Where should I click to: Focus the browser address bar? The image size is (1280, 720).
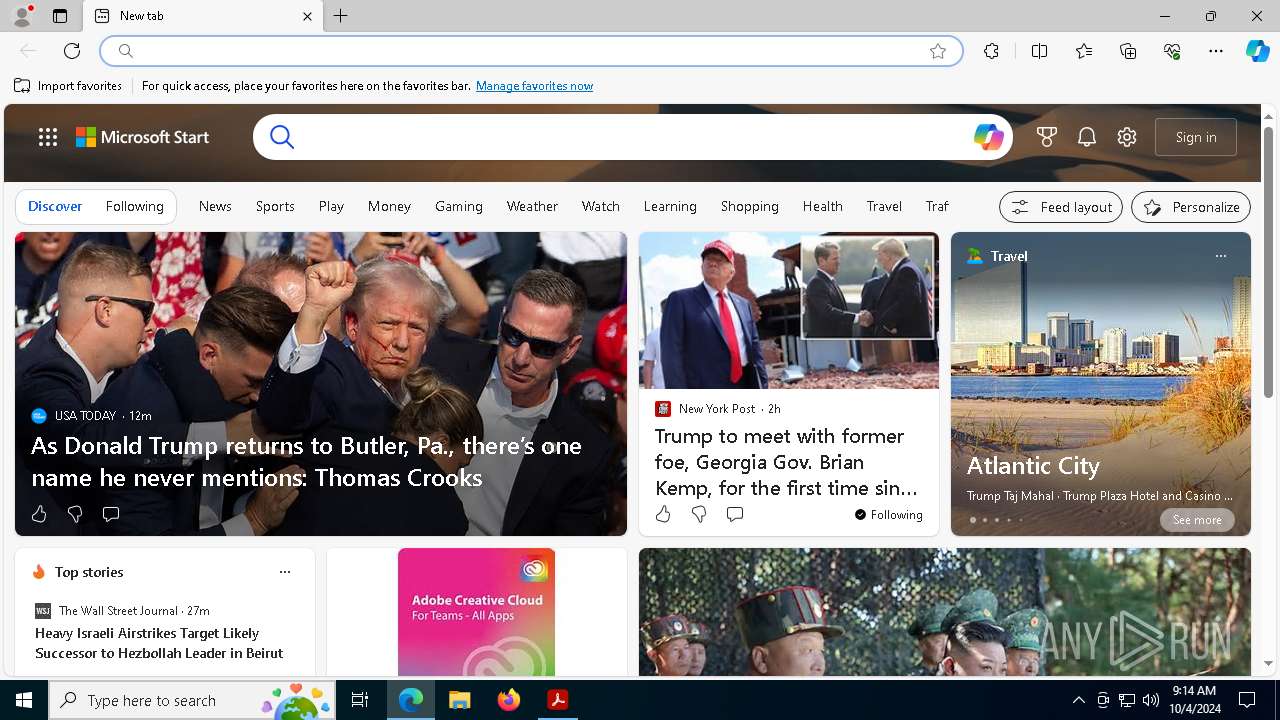pyautogui.click(x=530, y=51)
